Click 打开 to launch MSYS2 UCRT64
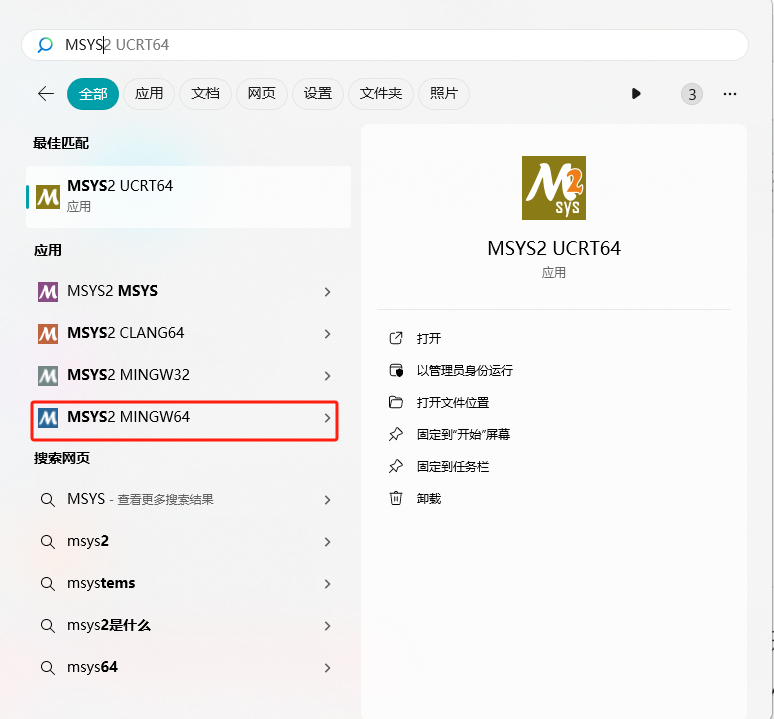774x719 pixels. (x=428, y=339)
